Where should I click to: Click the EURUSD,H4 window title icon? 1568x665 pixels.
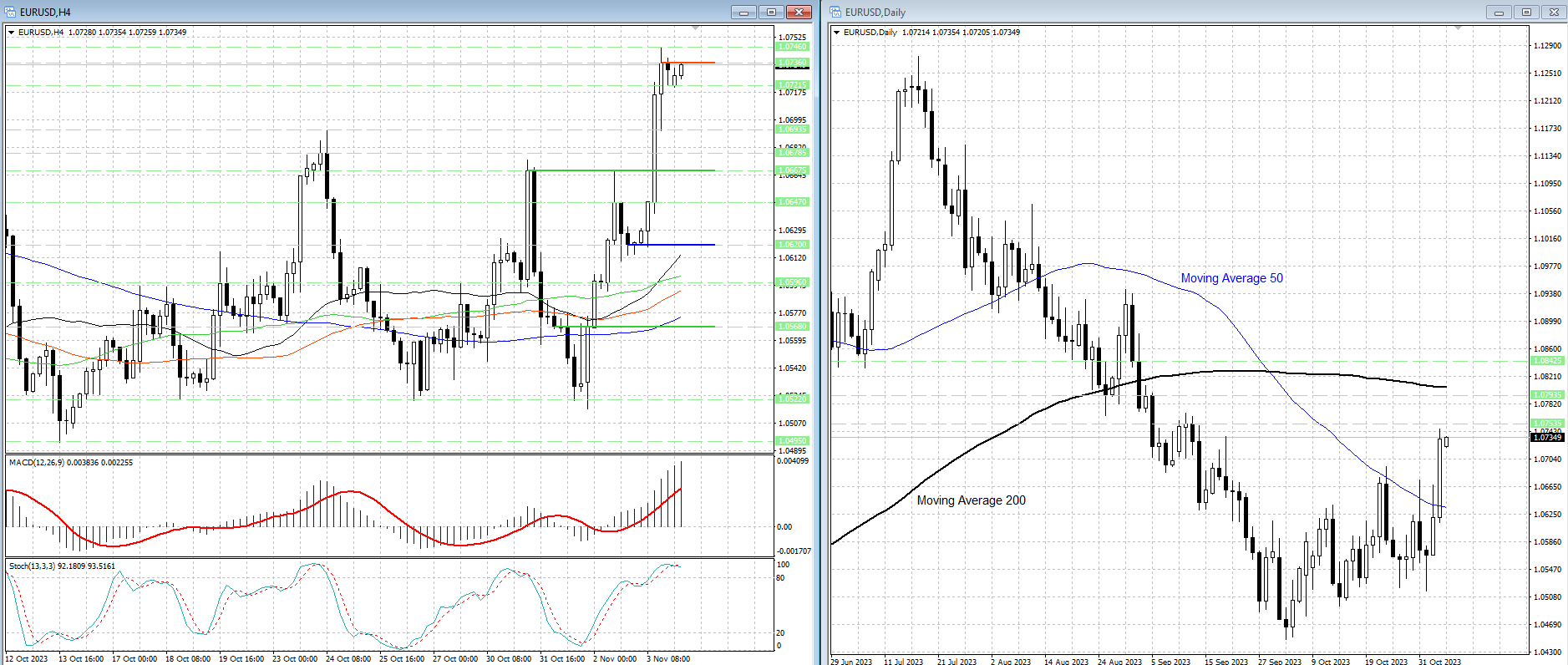click(11, 12)
